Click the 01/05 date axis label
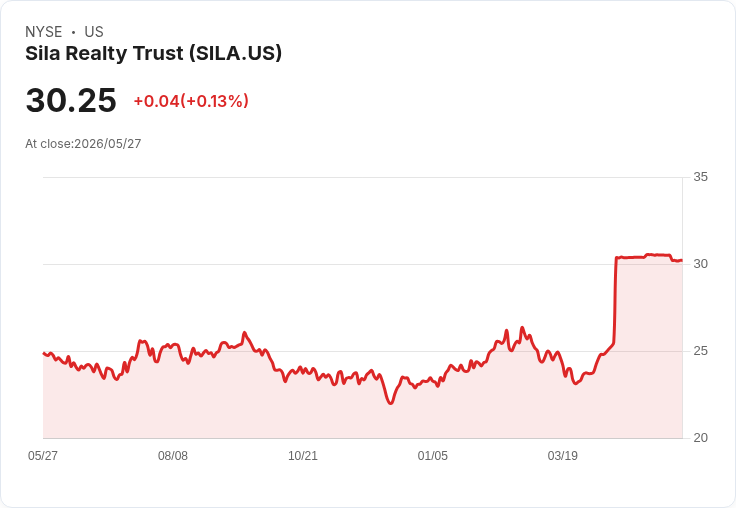 433,455
